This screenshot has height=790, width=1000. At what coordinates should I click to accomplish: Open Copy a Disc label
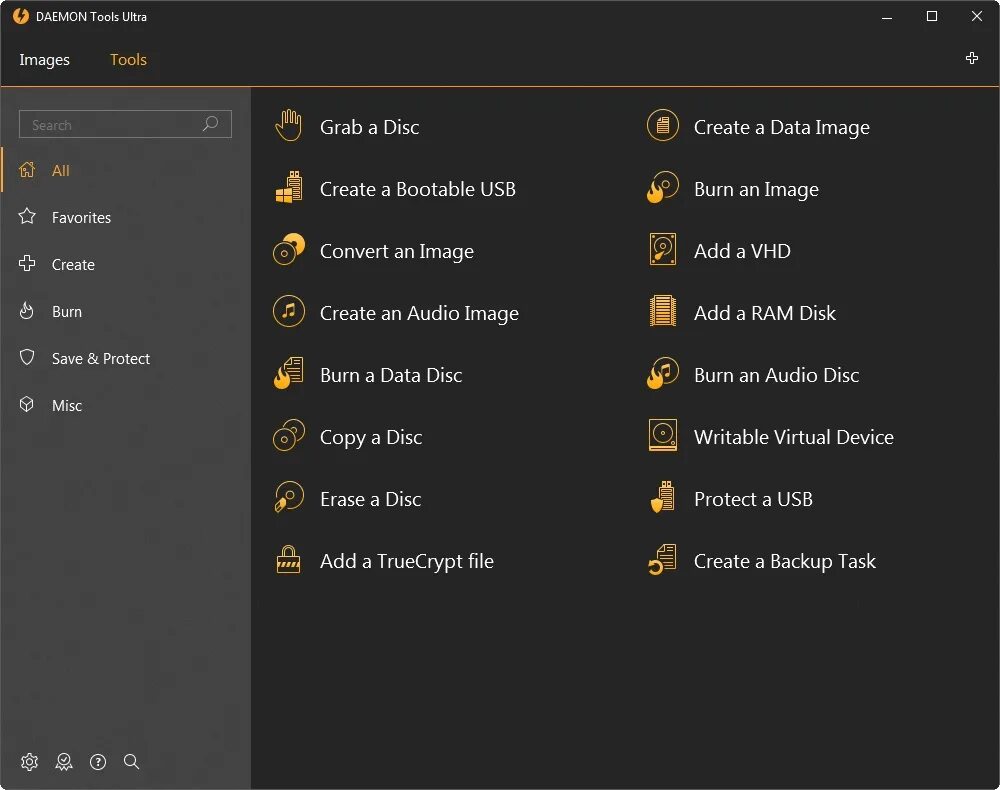point(371,437)
